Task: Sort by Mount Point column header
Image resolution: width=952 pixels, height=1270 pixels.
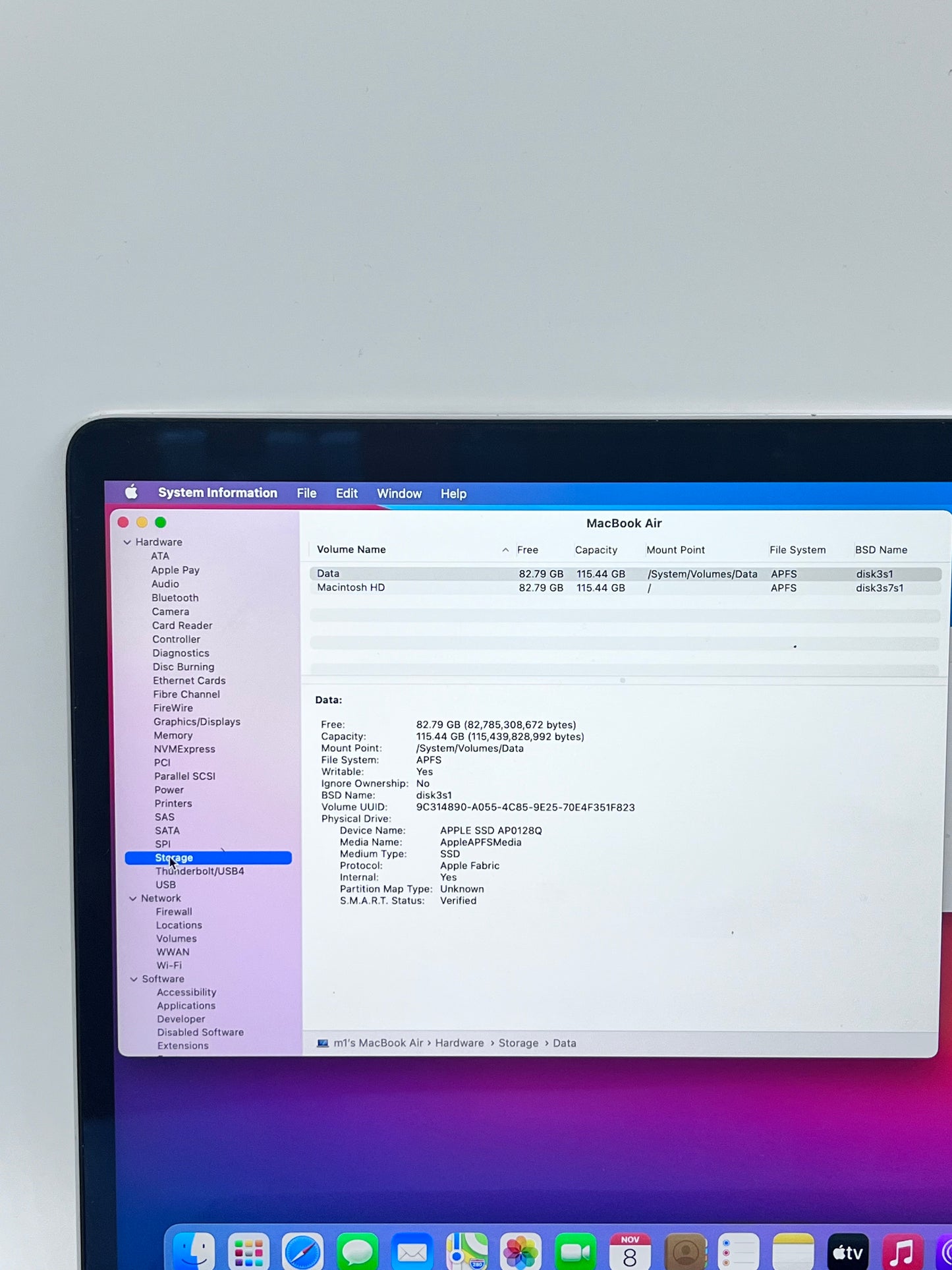Action: pyautogui.click(x=675, y=550)
